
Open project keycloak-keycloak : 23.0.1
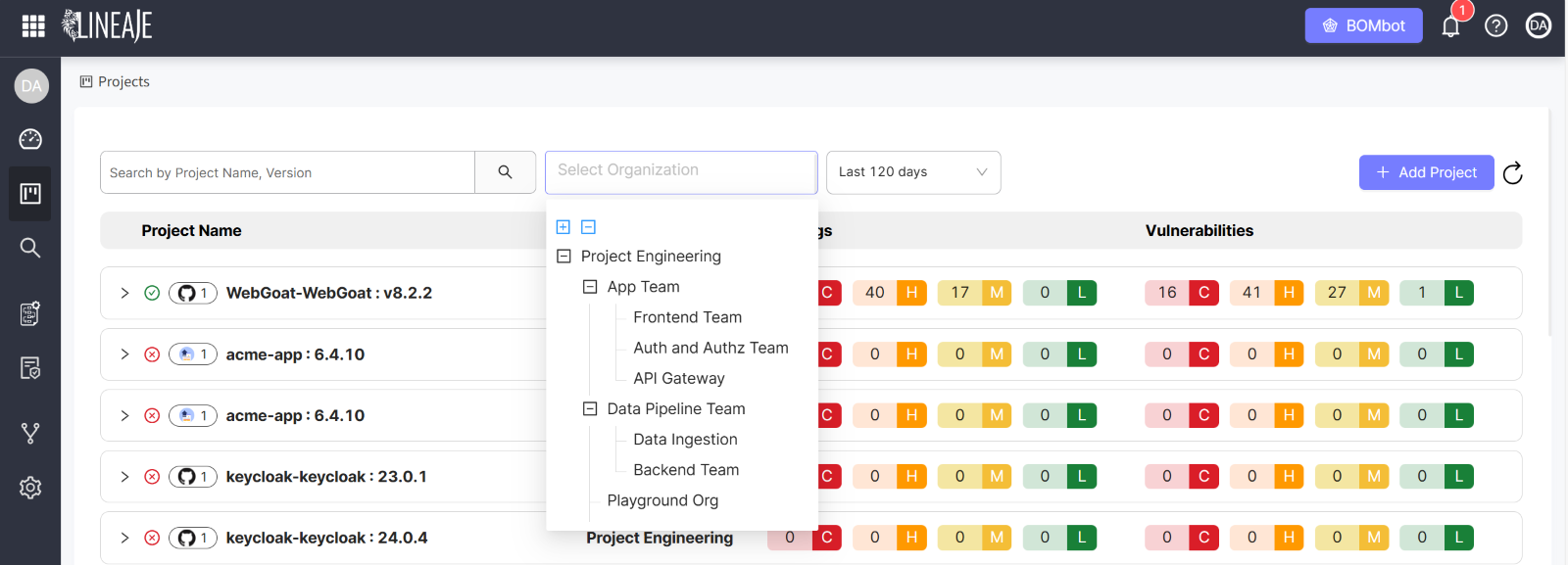tap(326, 477)
